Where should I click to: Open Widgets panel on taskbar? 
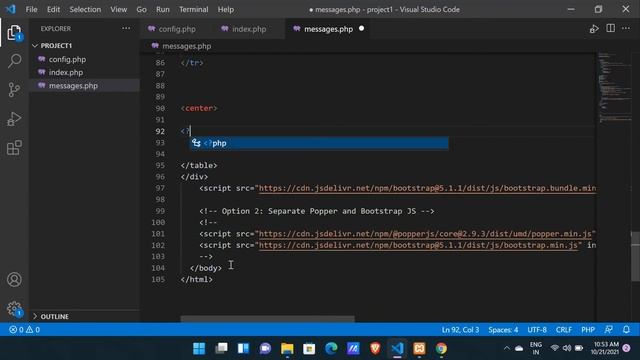pyautogui.click(x=243, y=349)
